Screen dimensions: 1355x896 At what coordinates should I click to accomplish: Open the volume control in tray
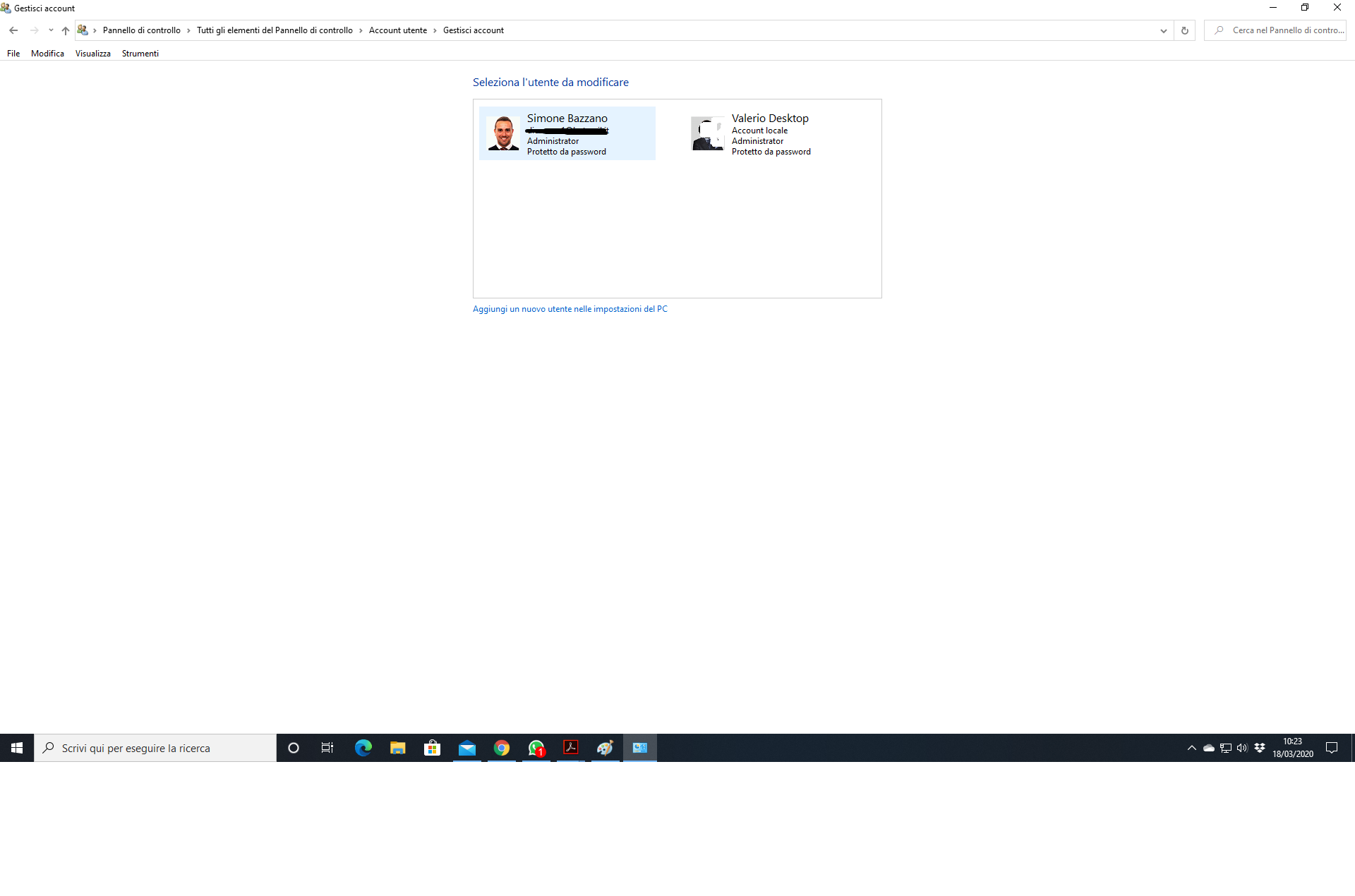pyautogui.click(x=1242, y=748)
